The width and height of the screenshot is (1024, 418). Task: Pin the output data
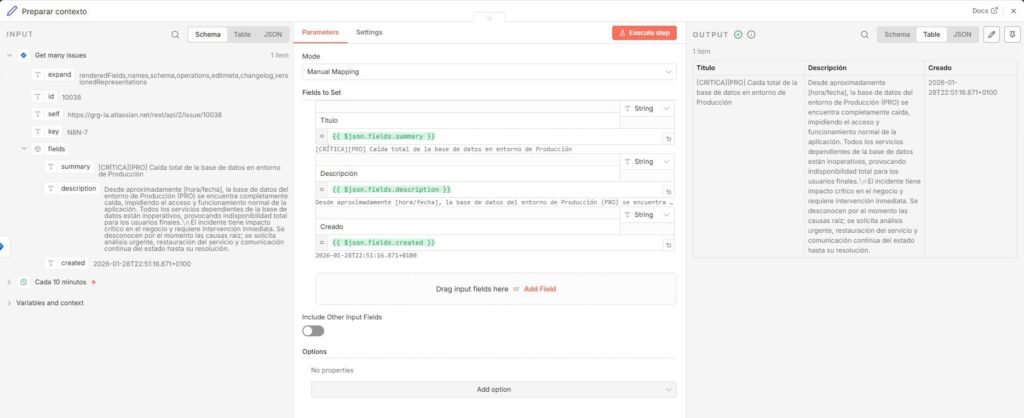coord(1012,35)
